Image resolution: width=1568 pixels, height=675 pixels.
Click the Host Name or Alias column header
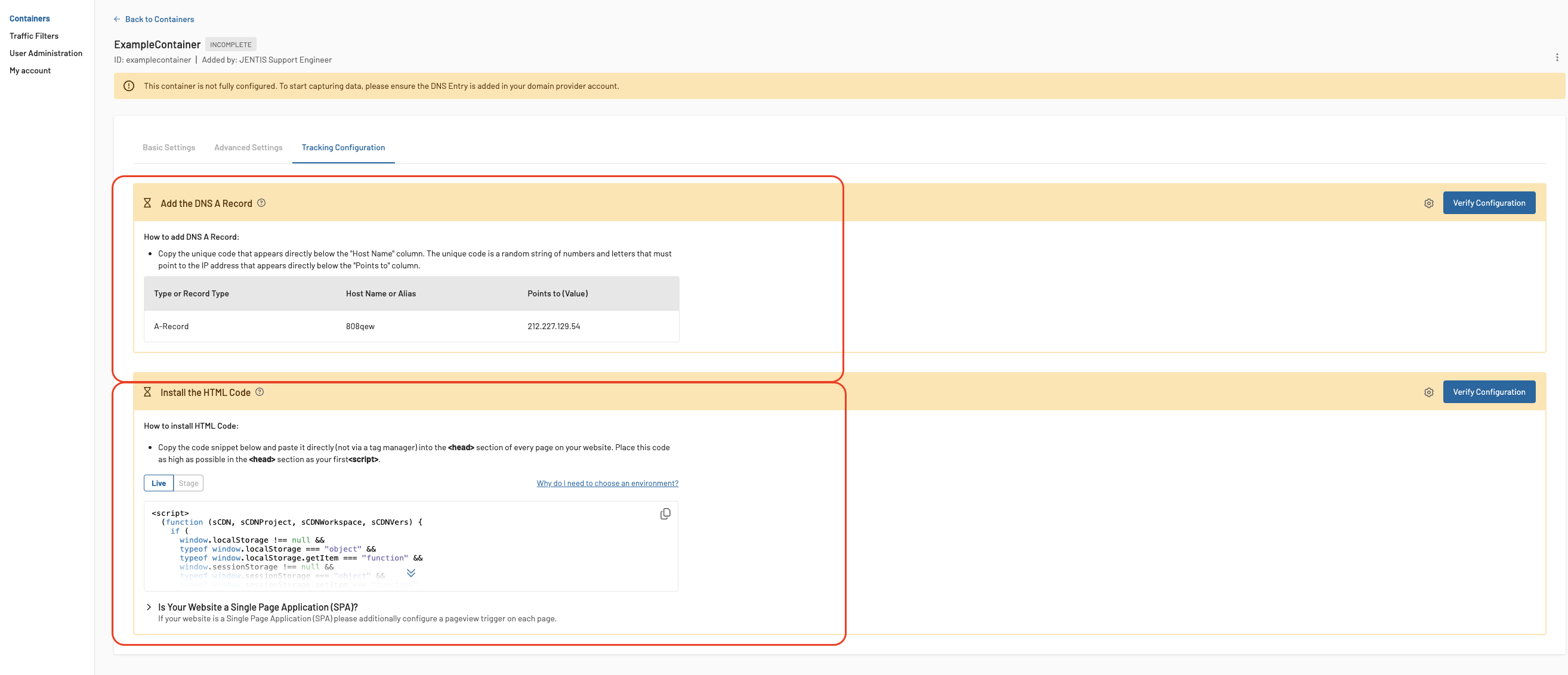[381, 294]
